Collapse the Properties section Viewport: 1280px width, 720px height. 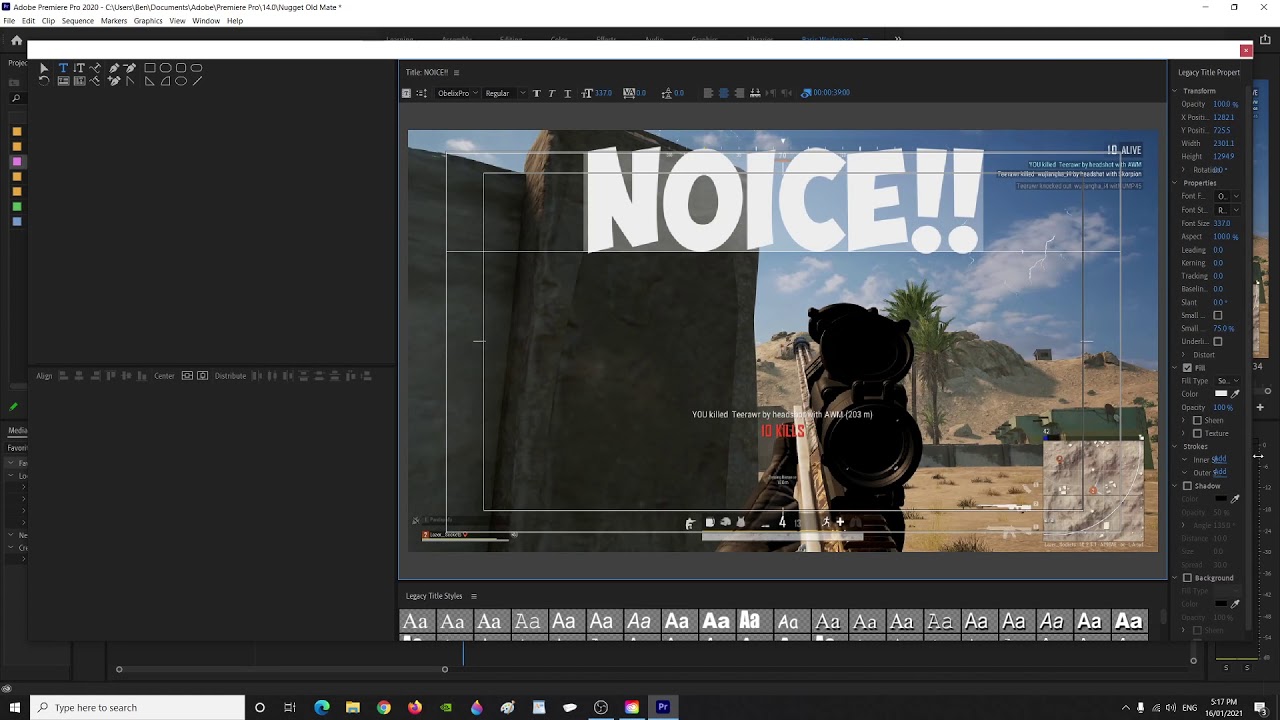pos(1175,183)
